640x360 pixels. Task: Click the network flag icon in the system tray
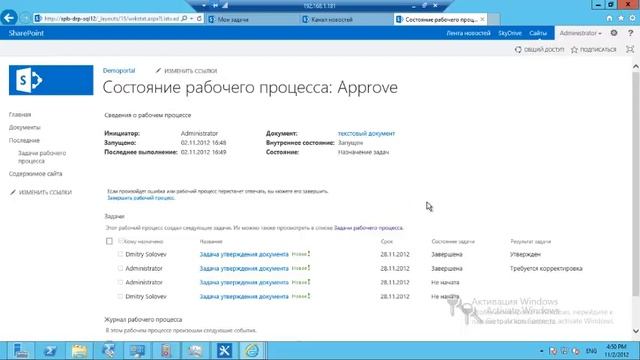[x=553, y=351]
